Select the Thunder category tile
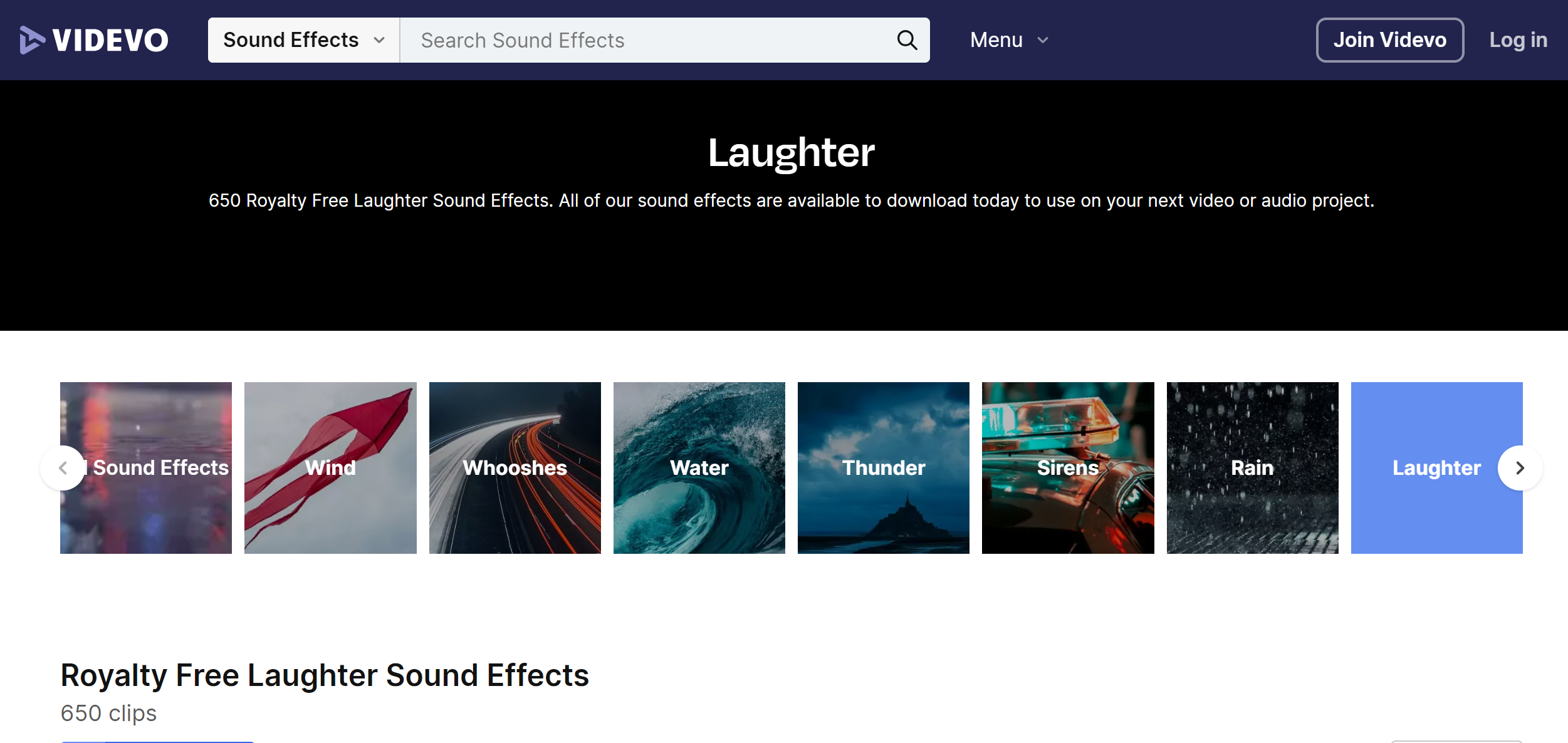1568x743 pixels. click(x=883, y=467)
